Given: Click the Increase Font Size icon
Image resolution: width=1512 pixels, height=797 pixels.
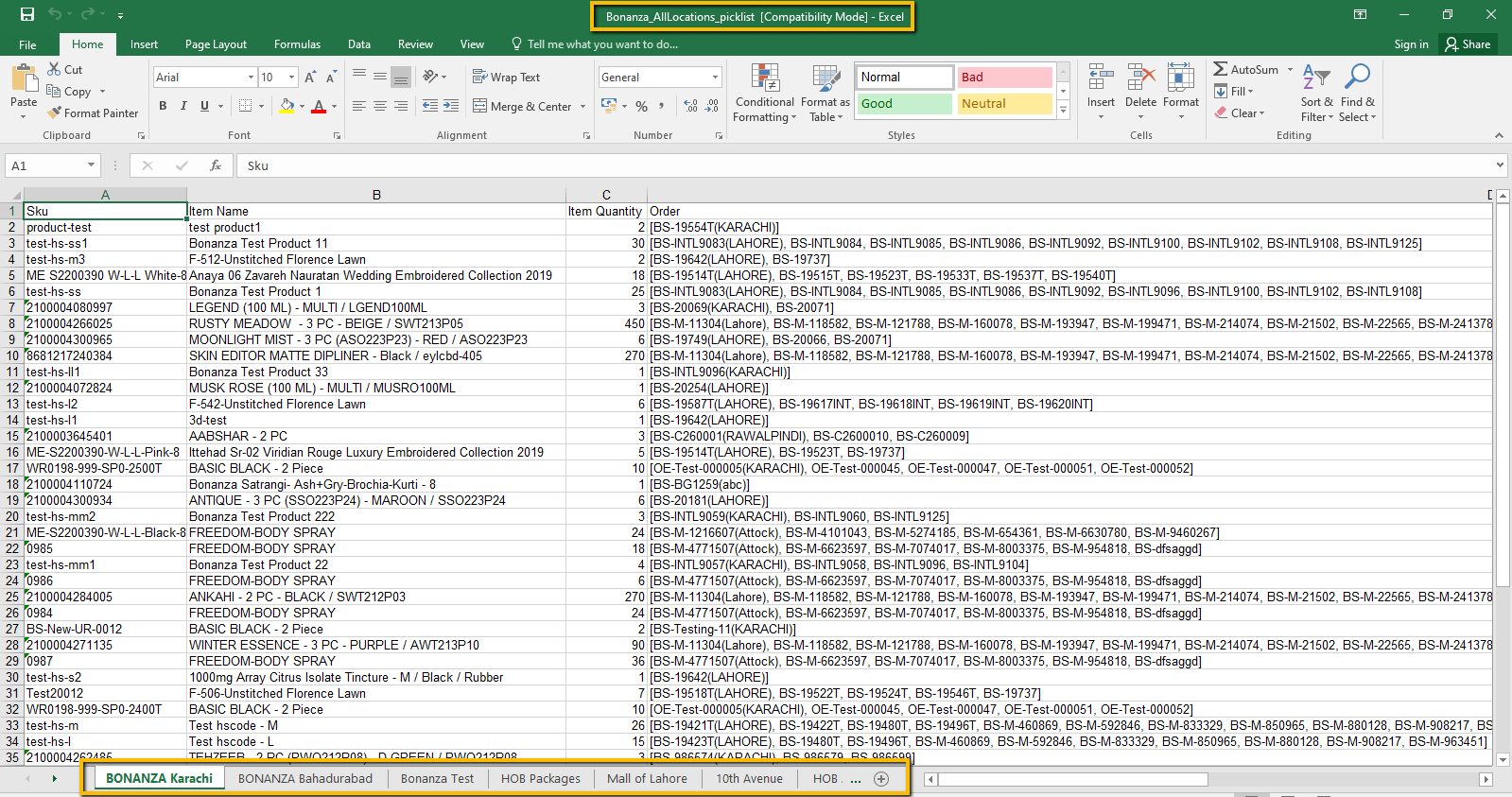Looking at the screenshot, I should pyautogui.click(x=310, y=78).
